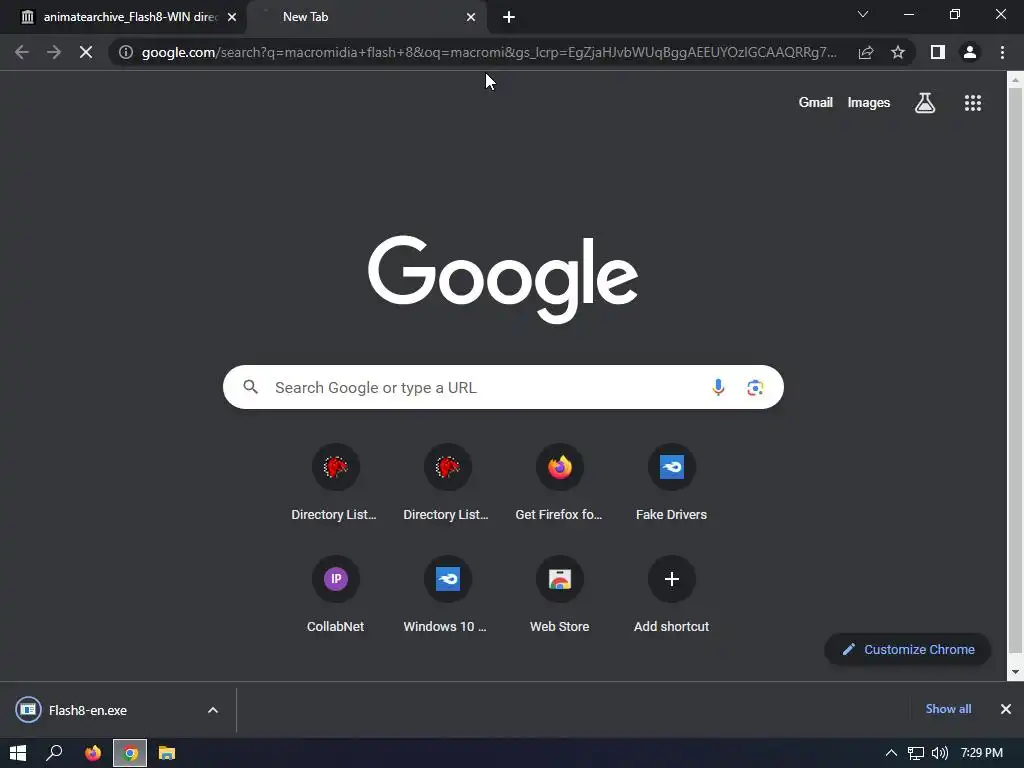The height and width of the screenshot is (768, 1024).
Task: Share this page icon in address bar
Action: pos(866,52)
